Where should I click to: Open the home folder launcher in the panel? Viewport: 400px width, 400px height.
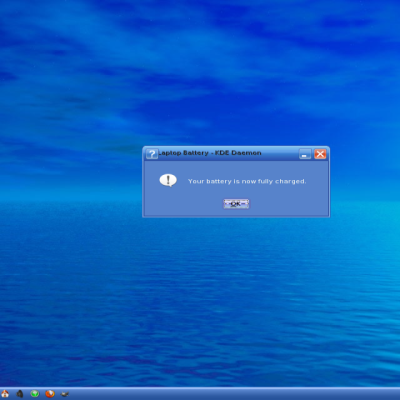(x=4, y=394)
